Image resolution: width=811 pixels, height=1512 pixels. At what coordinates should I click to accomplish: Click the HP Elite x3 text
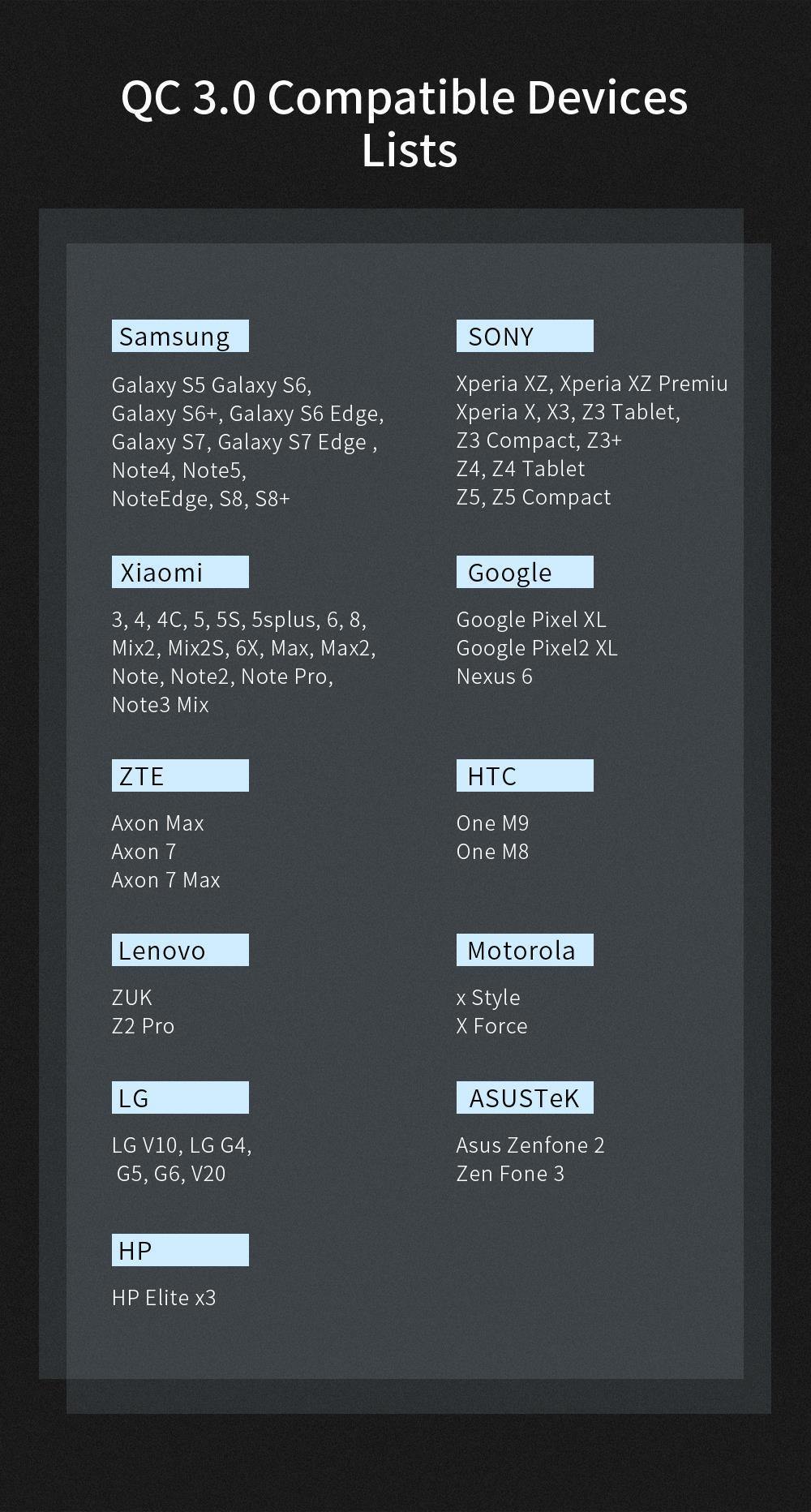coord(164,1297)
